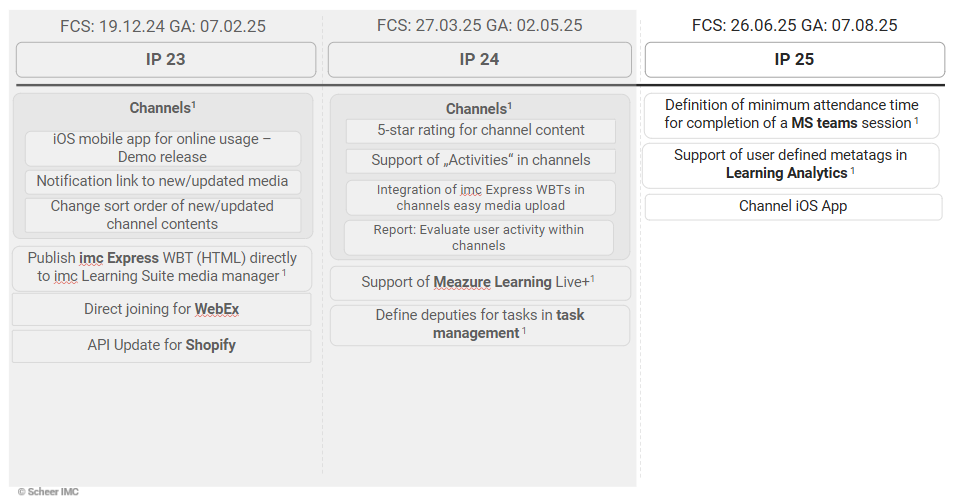This screenshot has width=954, height=502.
Task: Select user defined metatags Learning Analytics
Action: (791, 164)
